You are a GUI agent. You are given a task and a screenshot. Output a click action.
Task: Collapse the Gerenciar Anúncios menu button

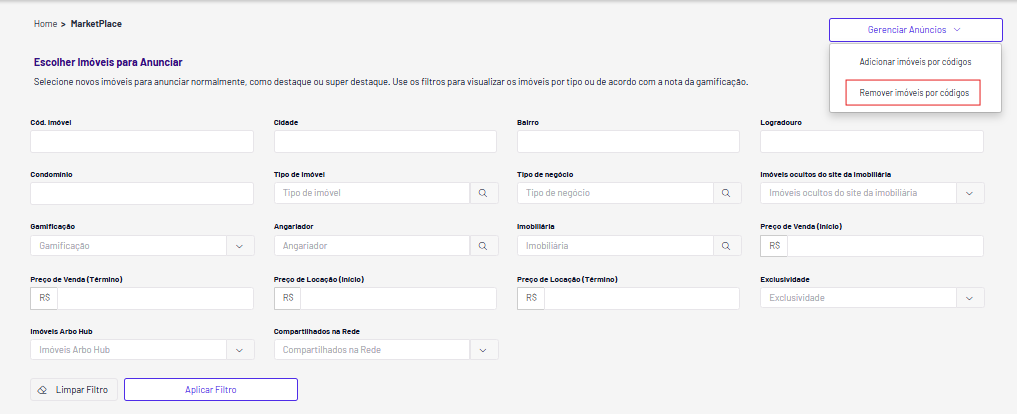[915, 30]
